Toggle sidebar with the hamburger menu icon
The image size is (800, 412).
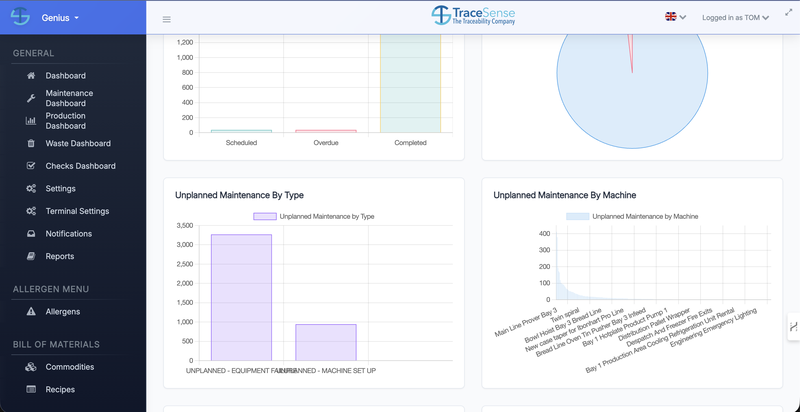166,19
